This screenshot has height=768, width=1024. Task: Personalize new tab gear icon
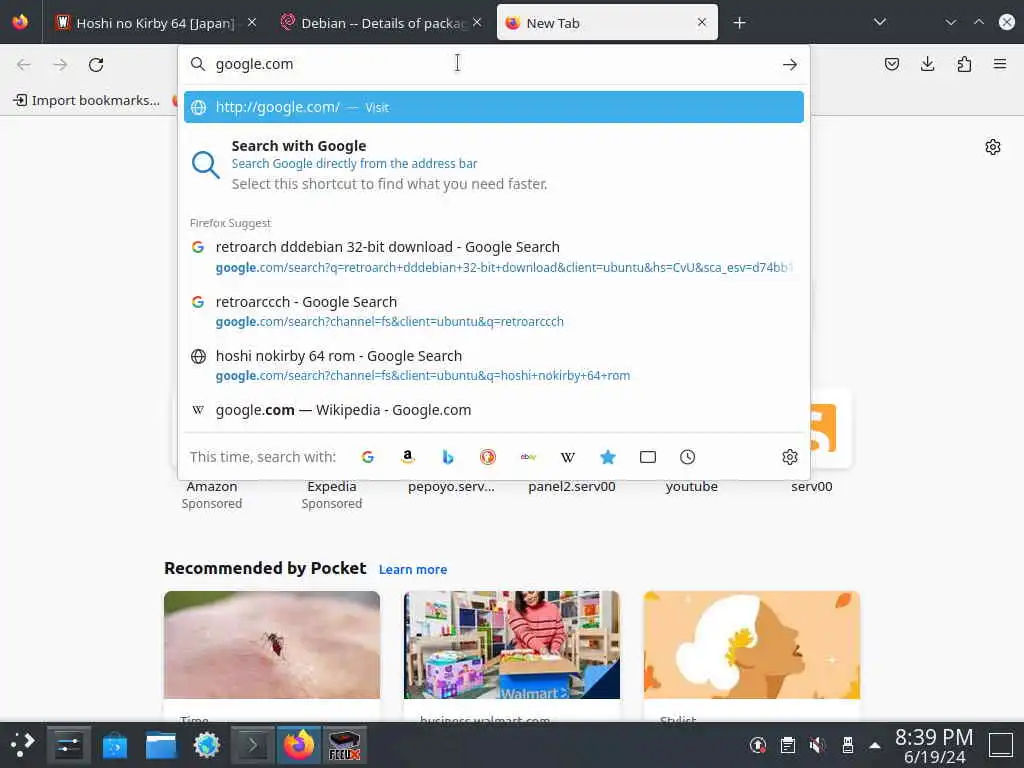point(993,147)
